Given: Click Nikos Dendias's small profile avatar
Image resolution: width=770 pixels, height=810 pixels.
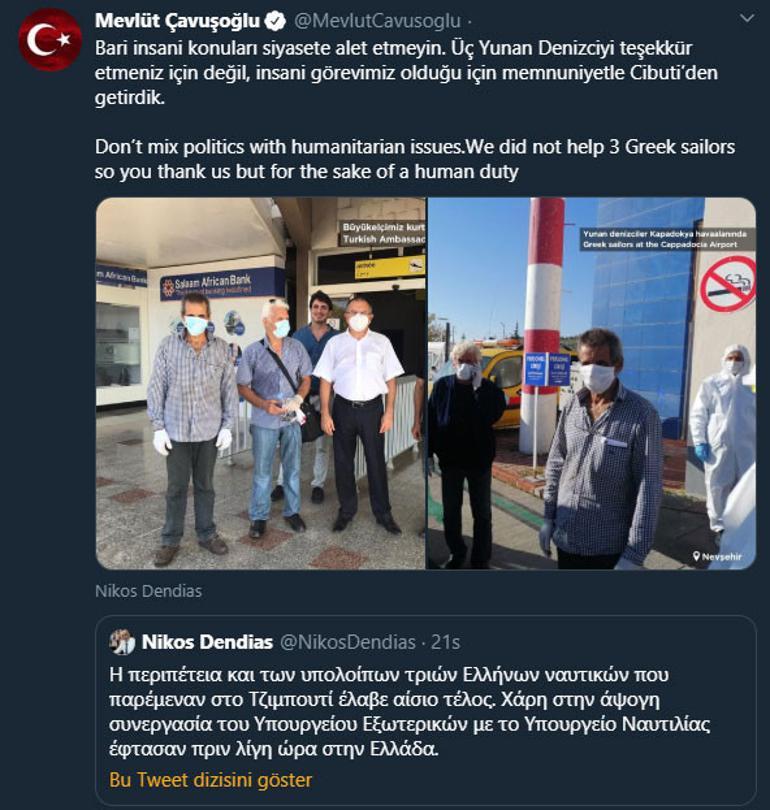Looking at the screenshot, I should coord(122,642).
